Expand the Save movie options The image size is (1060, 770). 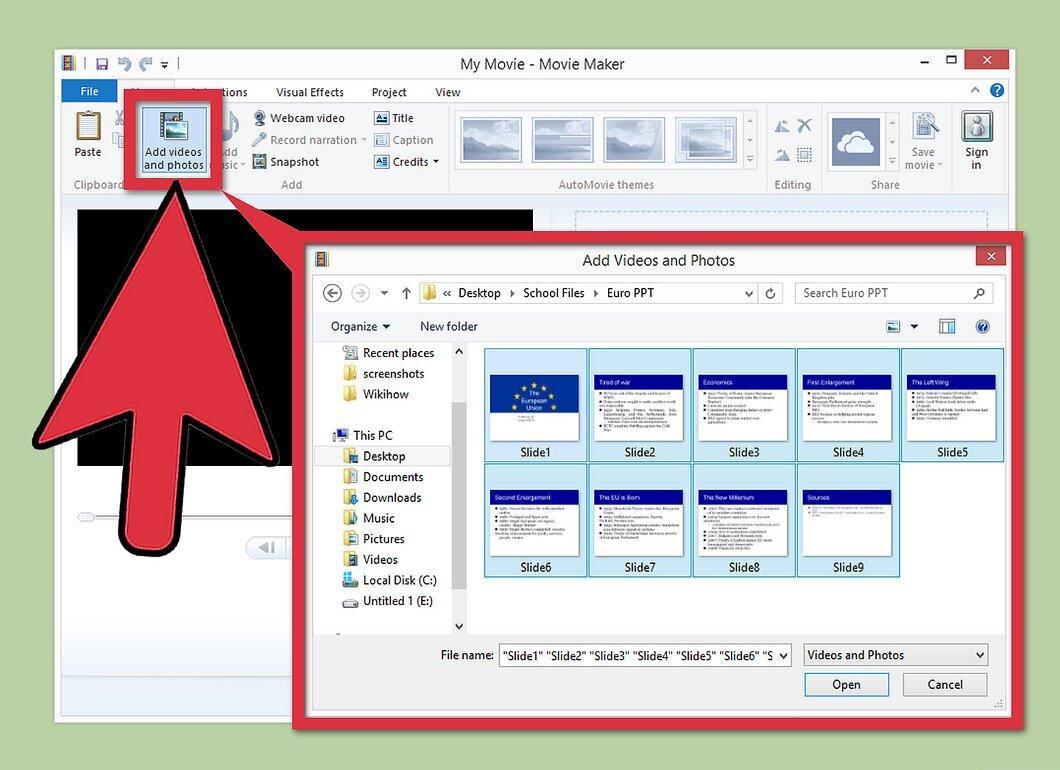pos(923,158)
